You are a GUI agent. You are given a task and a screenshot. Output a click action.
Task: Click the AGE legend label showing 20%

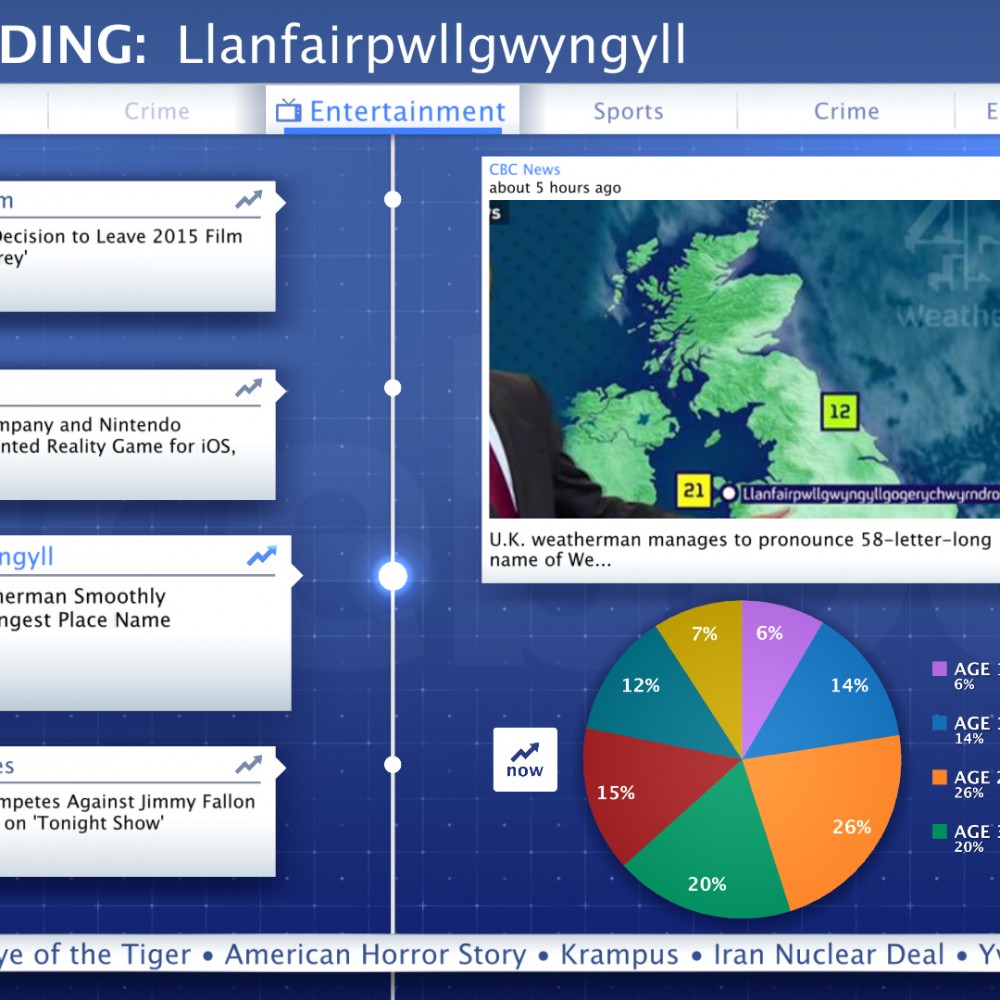(x=976, y=838)
